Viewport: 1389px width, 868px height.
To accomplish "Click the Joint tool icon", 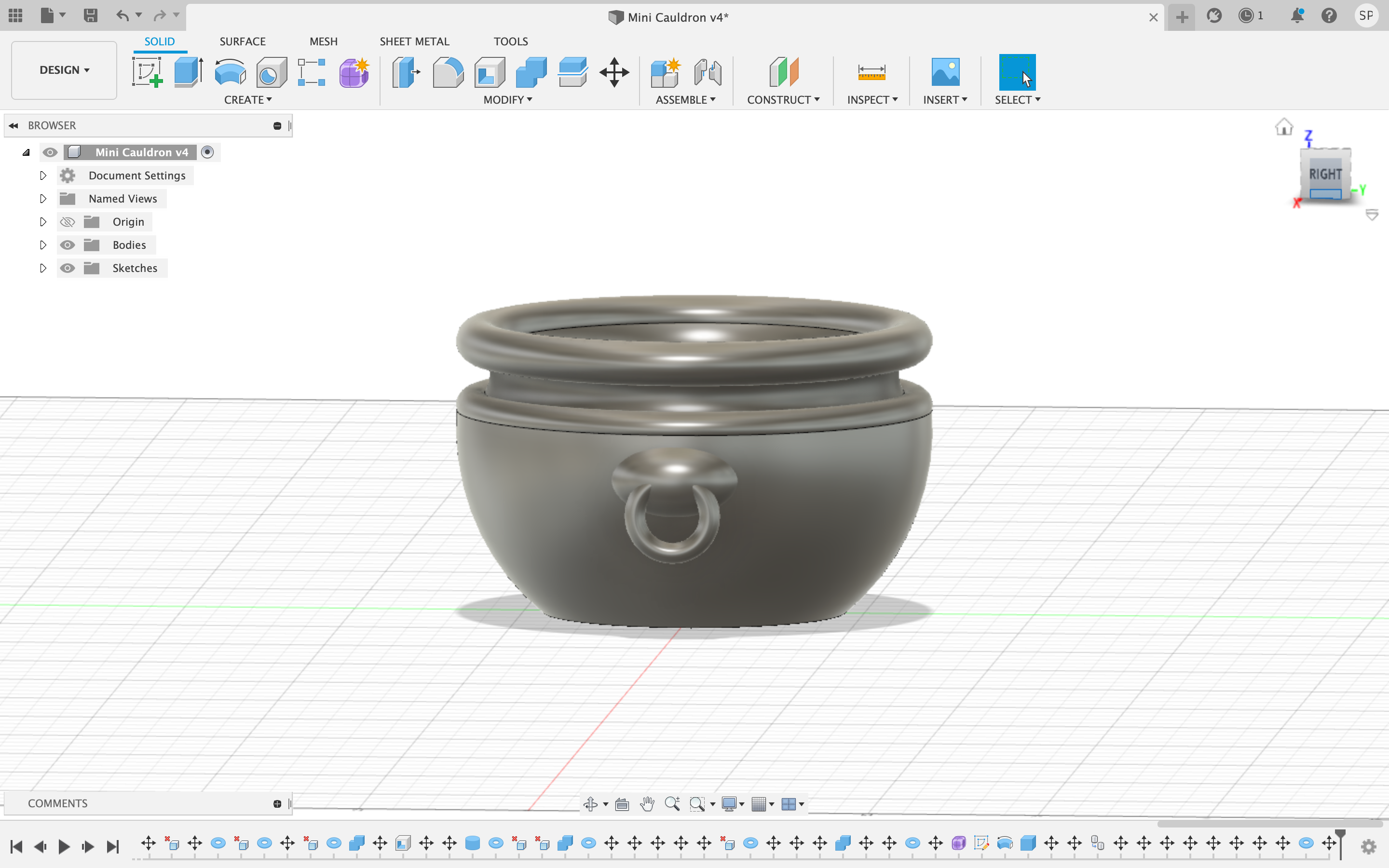I will pyautogui.click(x=707, y=72).
